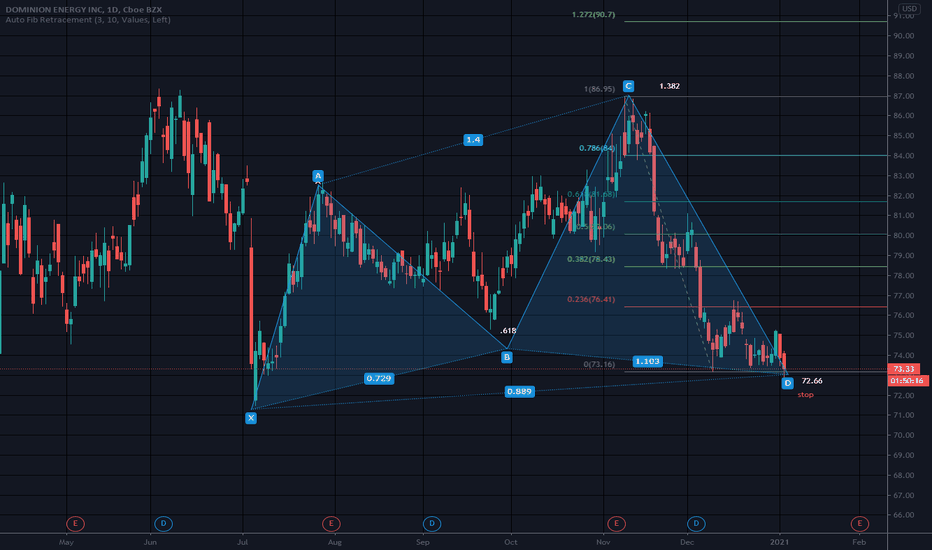The image size is (932, 550).
Task: Click the 0(73.16) fib level label
Action: 599,364
